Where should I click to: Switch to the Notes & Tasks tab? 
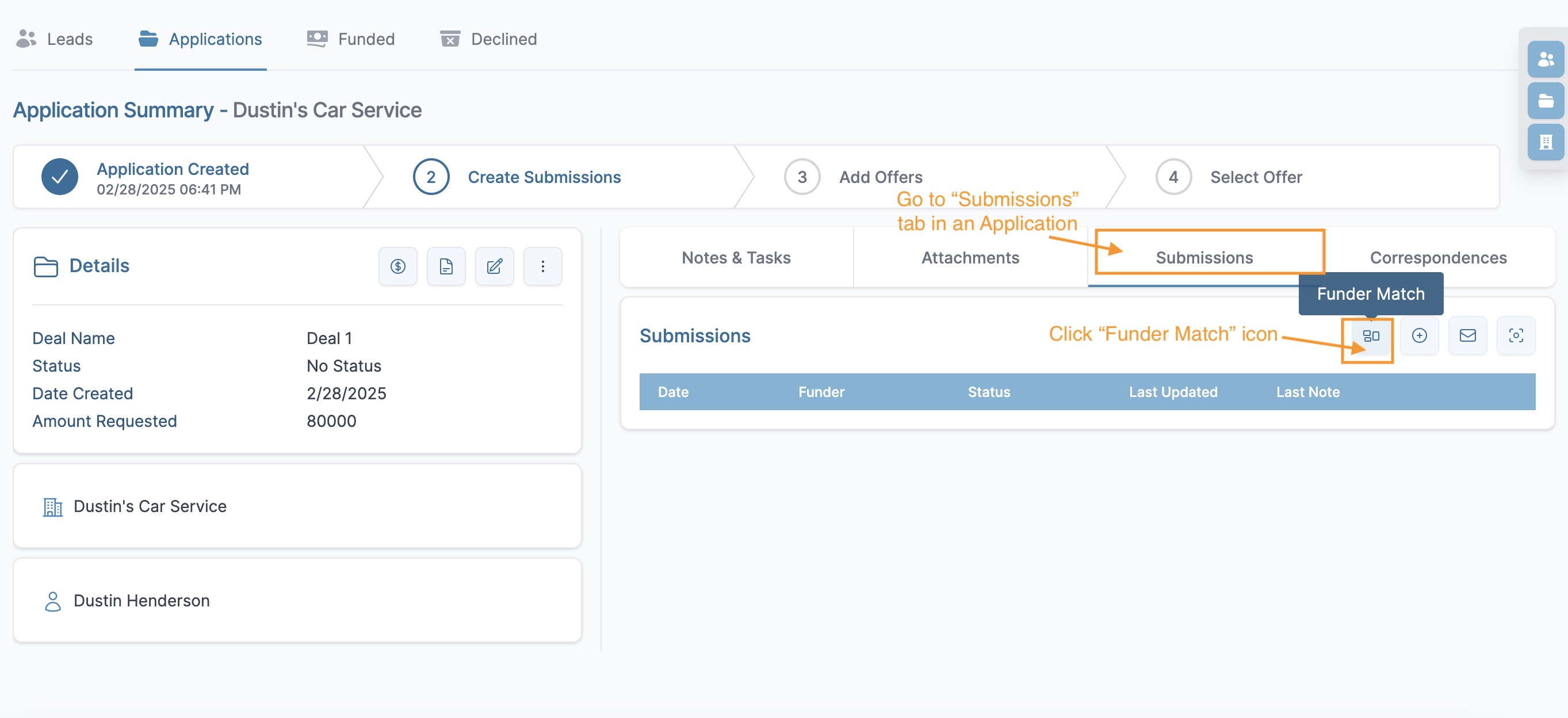pyautogui.click(x=735, y=258)
